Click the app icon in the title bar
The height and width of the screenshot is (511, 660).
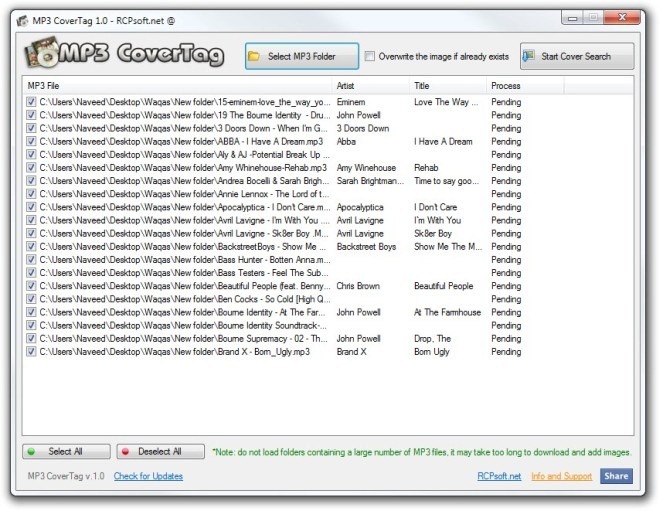(x=22, y=21)
